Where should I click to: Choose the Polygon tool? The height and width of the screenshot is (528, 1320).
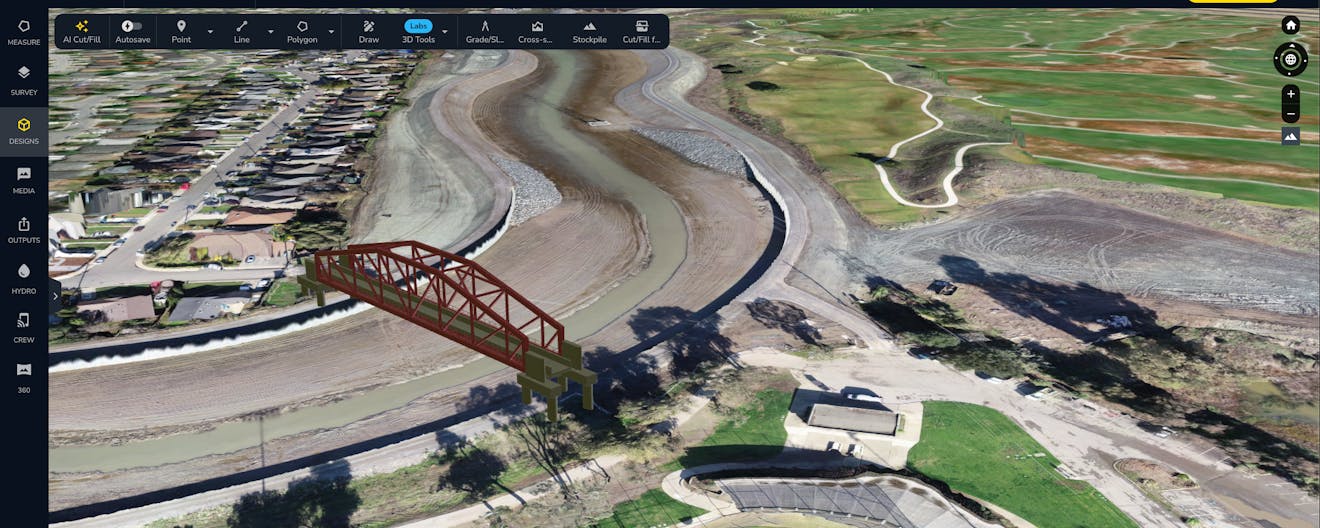point(302,31)
